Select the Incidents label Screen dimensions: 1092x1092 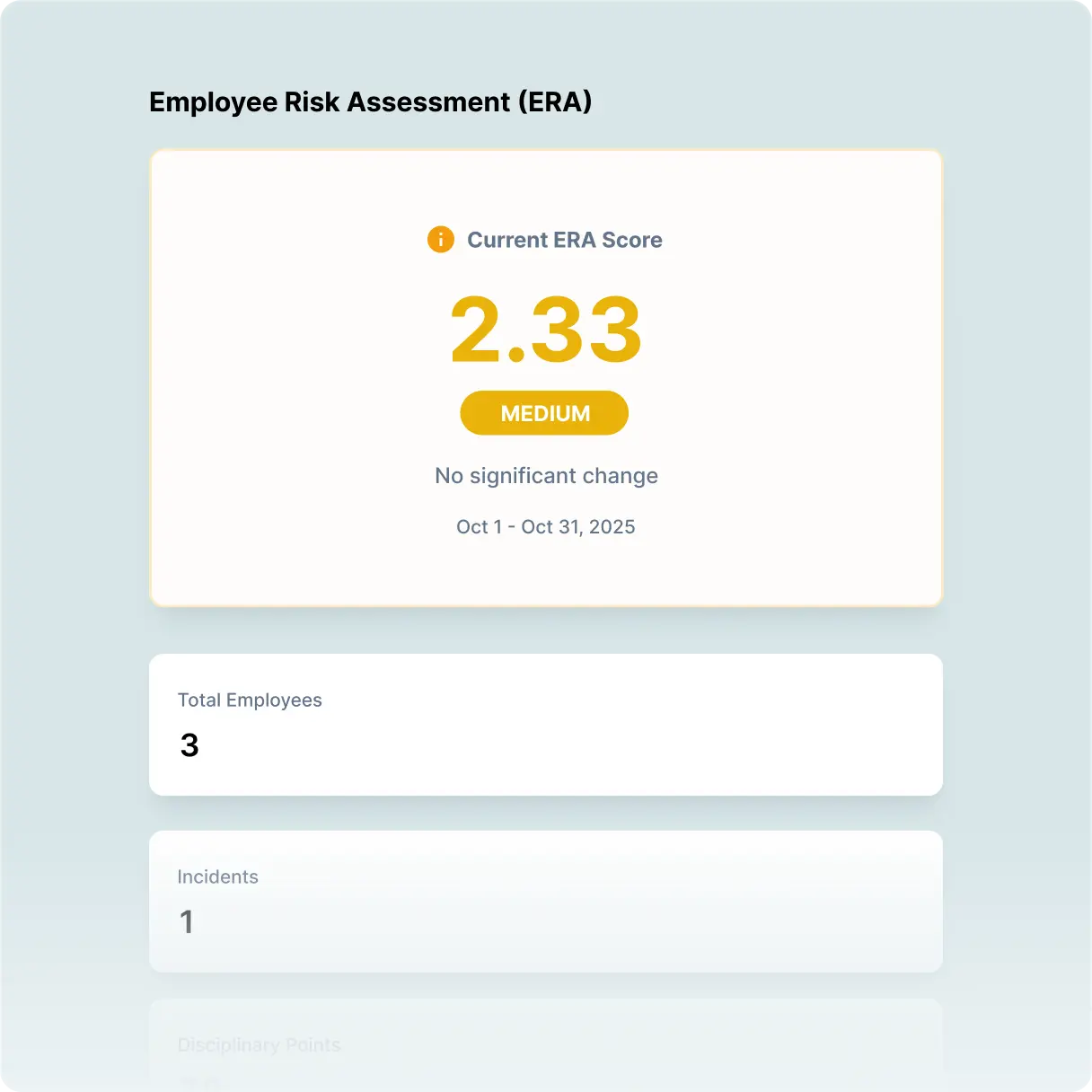[x=217, y=877]
